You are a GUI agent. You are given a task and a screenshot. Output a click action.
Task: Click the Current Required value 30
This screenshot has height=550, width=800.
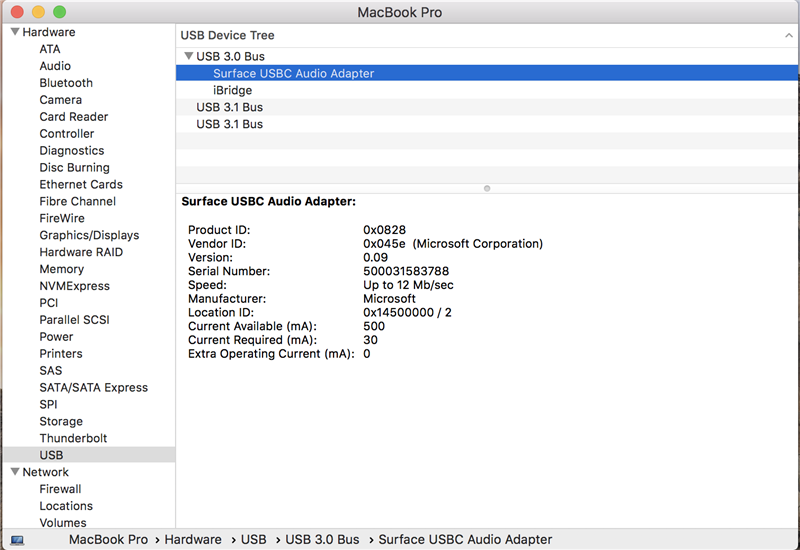pyautogui.click(x=370, y=340)
